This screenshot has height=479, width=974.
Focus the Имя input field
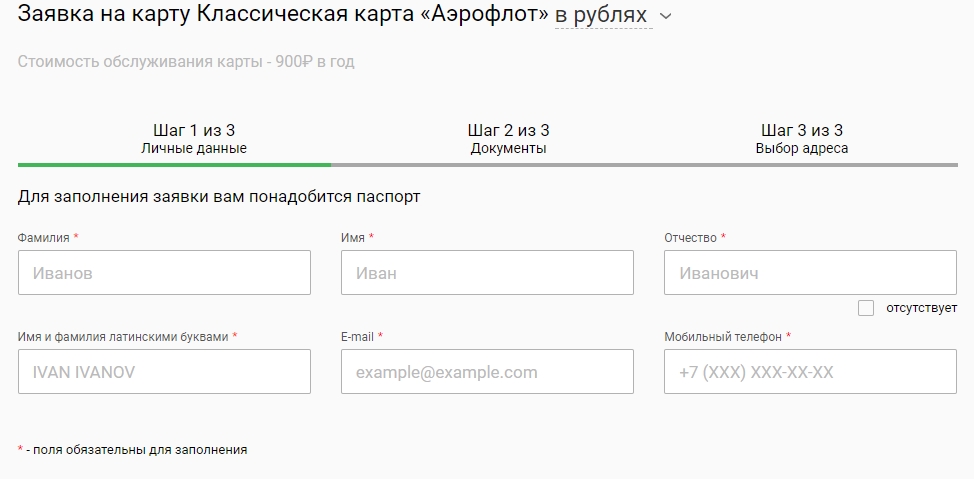click(x=487, y=273)
